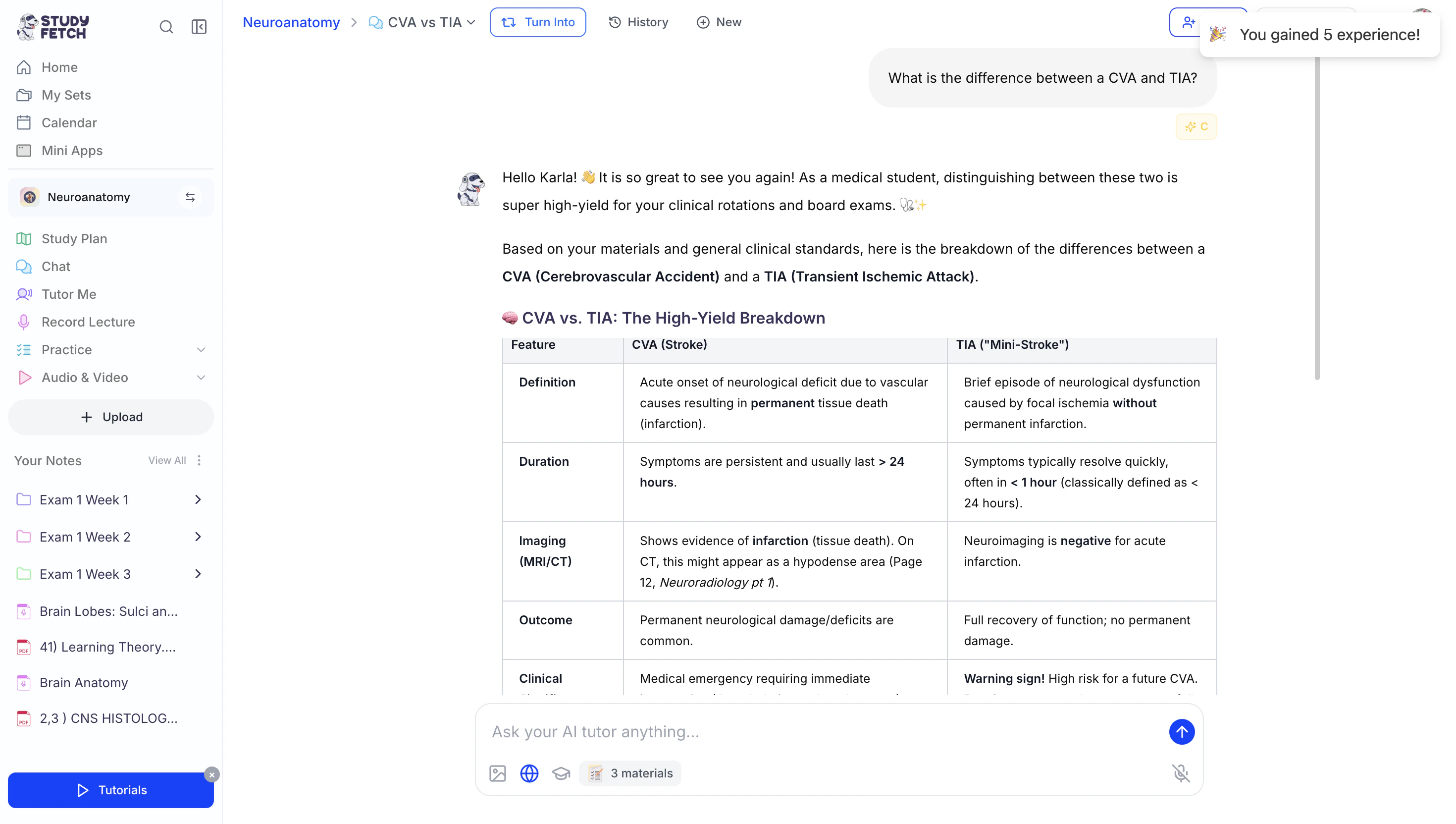Click the Turn Into button
Screen dimensions: 1456x824
pyautogui.click(x=537, y=22)
